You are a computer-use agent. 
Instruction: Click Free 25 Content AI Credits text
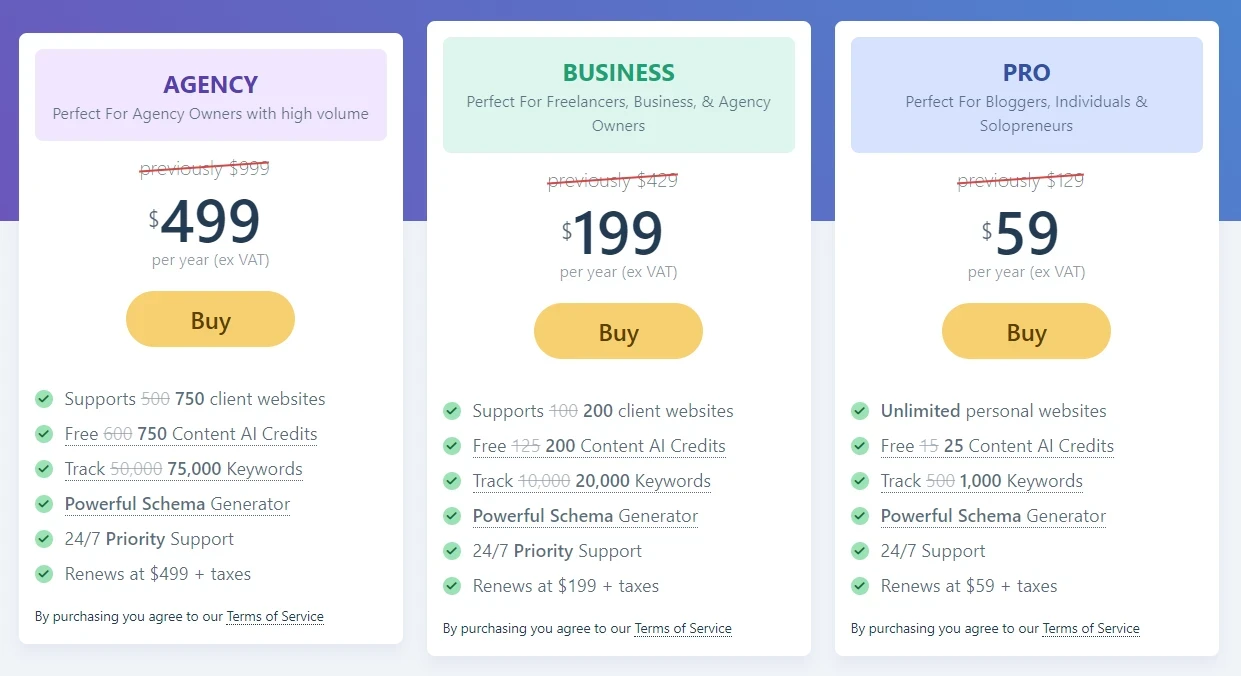point(997,446)
